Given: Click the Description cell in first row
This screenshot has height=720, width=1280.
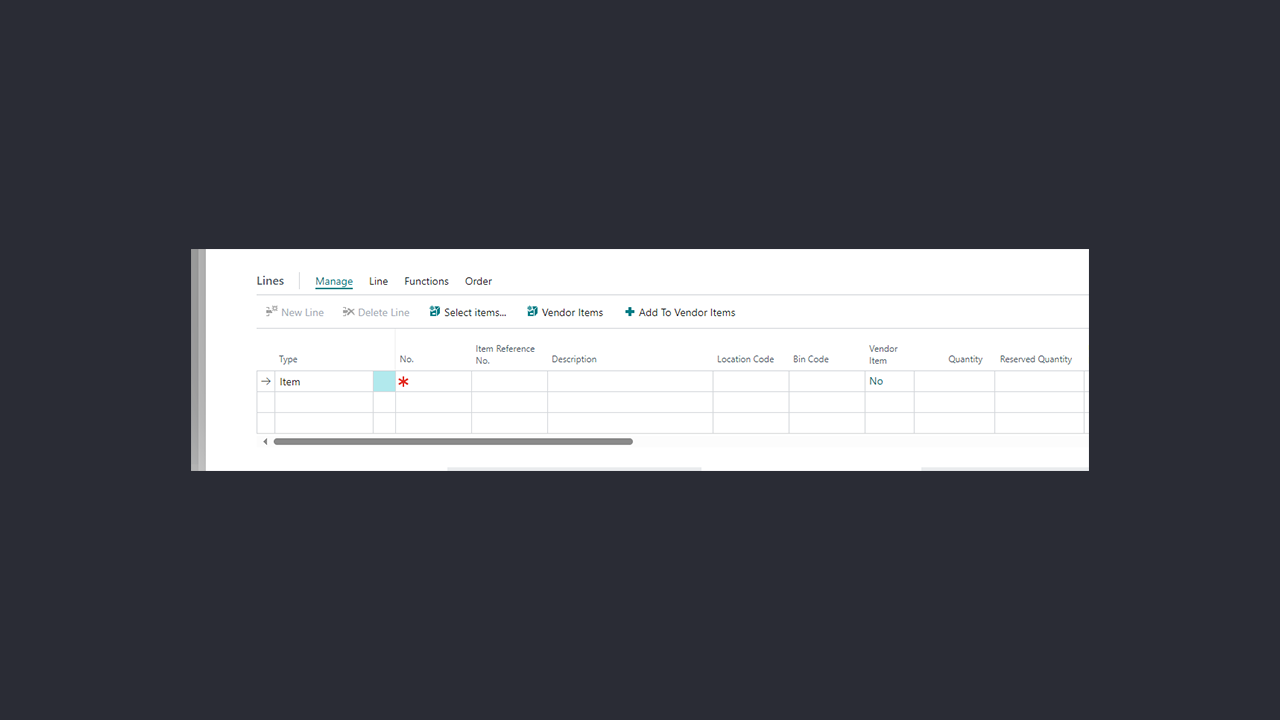Looking at the screenshot, I should [x=630, y=382].
